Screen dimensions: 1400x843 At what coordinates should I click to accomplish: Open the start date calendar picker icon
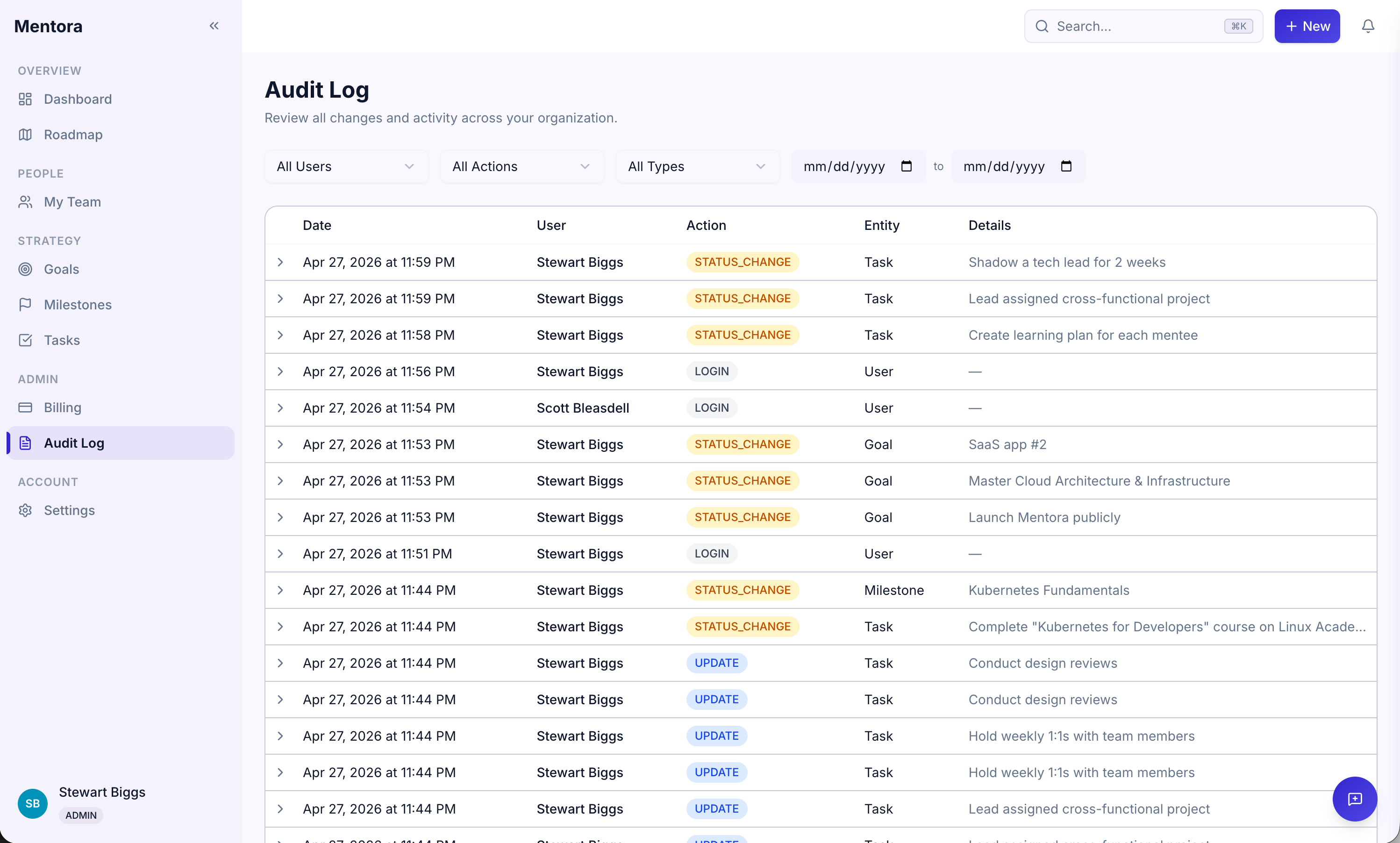coord(907,166)
